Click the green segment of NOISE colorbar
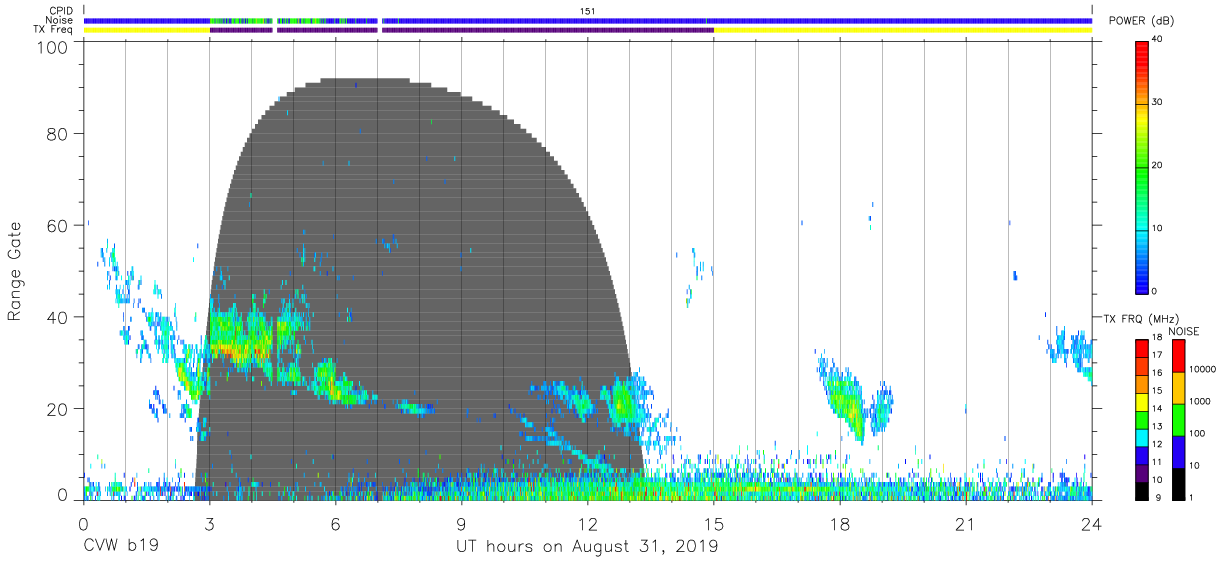 [1178, 420]
